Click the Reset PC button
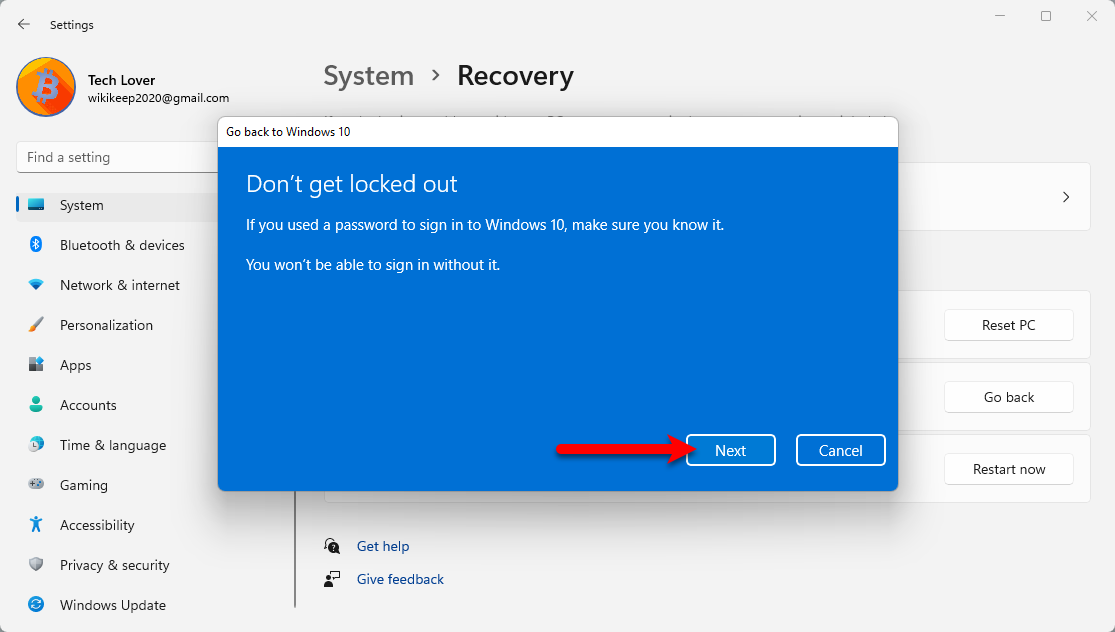The width and height of the screenshot is (1115, 632). click(x=1008, y=325)
